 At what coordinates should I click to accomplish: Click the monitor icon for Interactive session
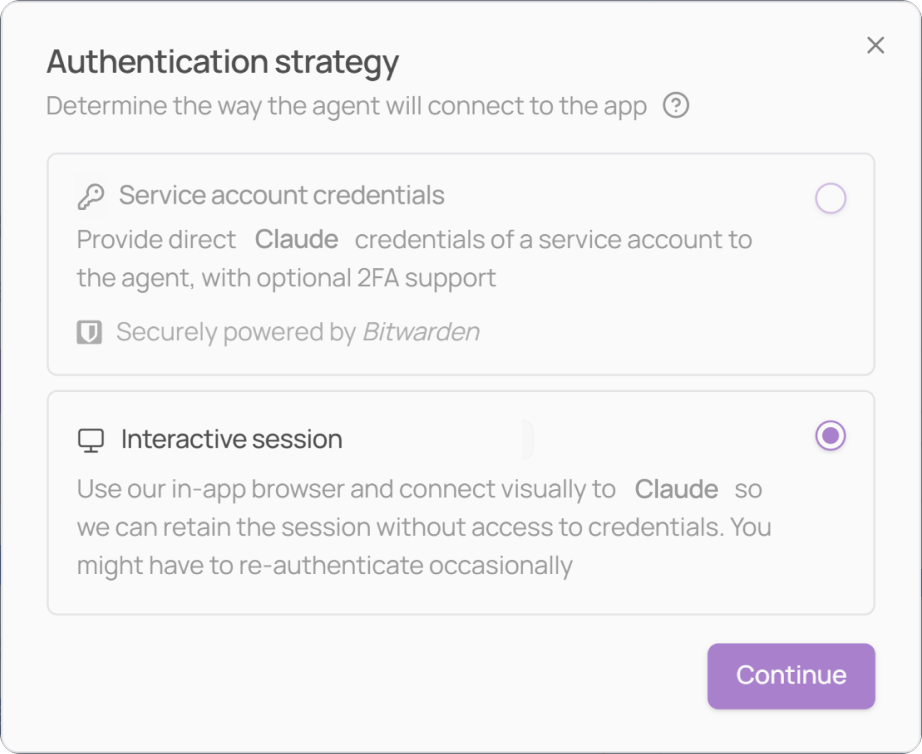coord(91,441)
